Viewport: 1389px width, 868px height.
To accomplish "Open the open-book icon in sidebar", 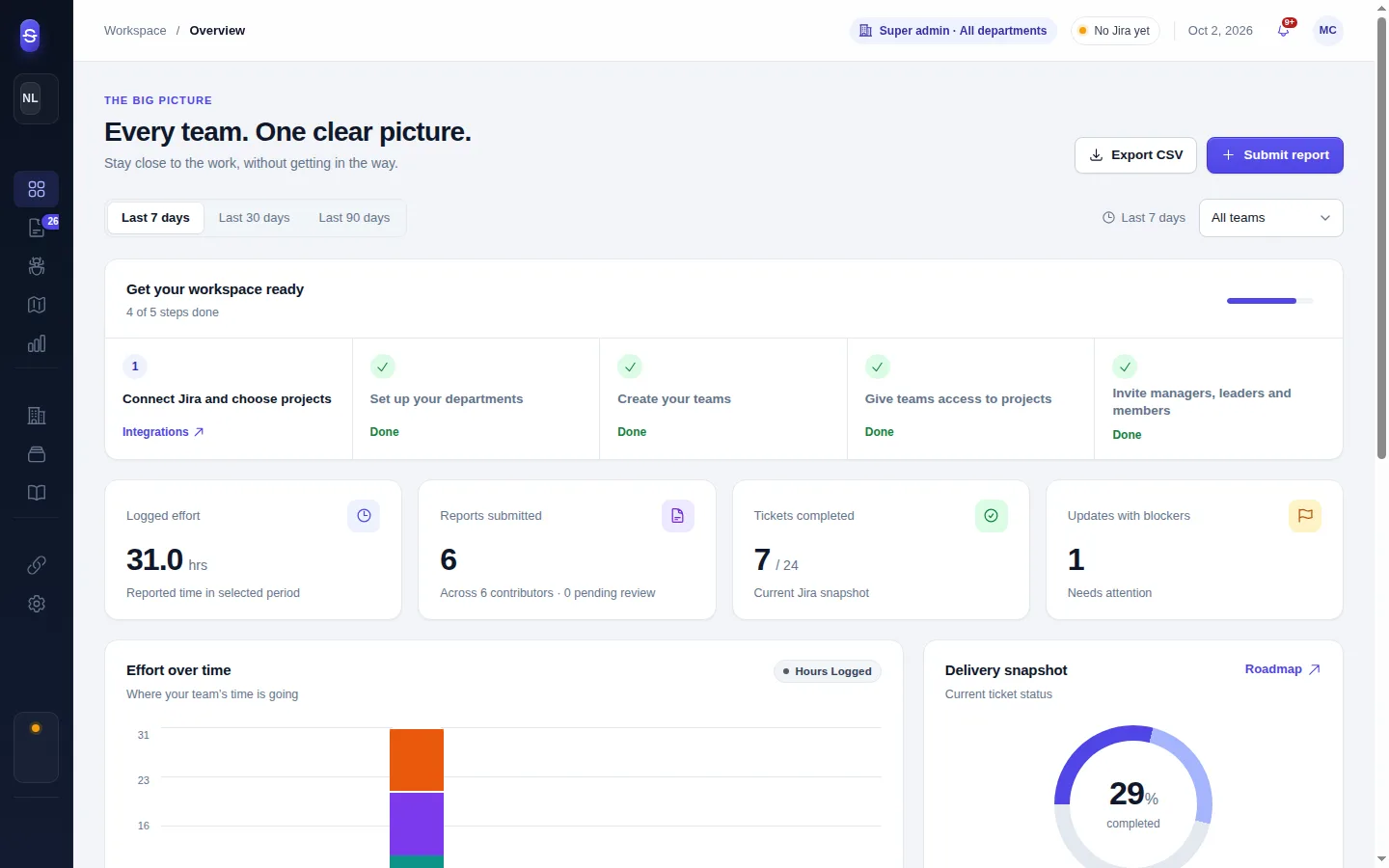I will tap(37, 493).
